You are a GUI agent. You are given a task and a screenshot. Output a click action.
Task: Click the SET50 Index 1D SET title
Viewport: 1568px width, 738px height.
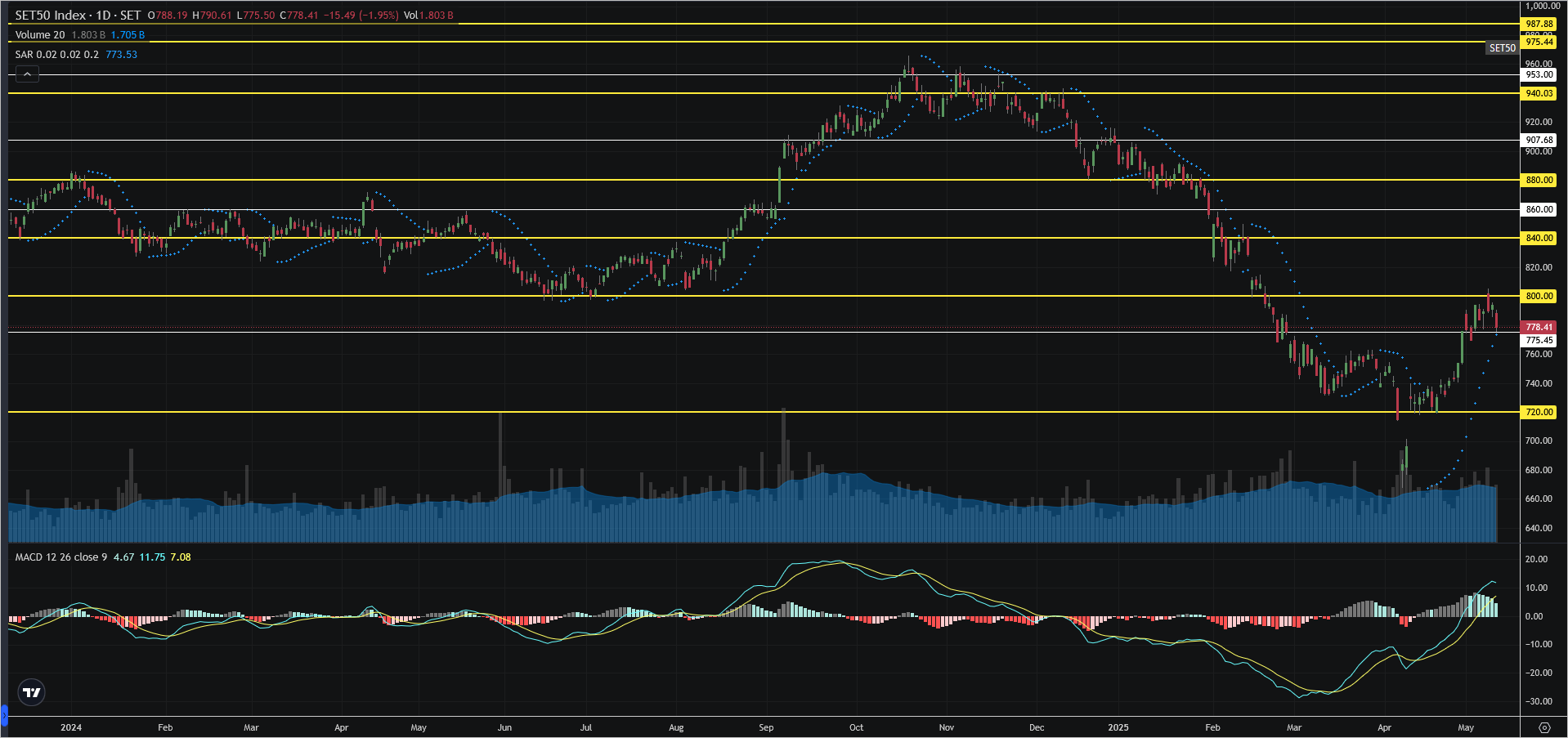[78, 15]
